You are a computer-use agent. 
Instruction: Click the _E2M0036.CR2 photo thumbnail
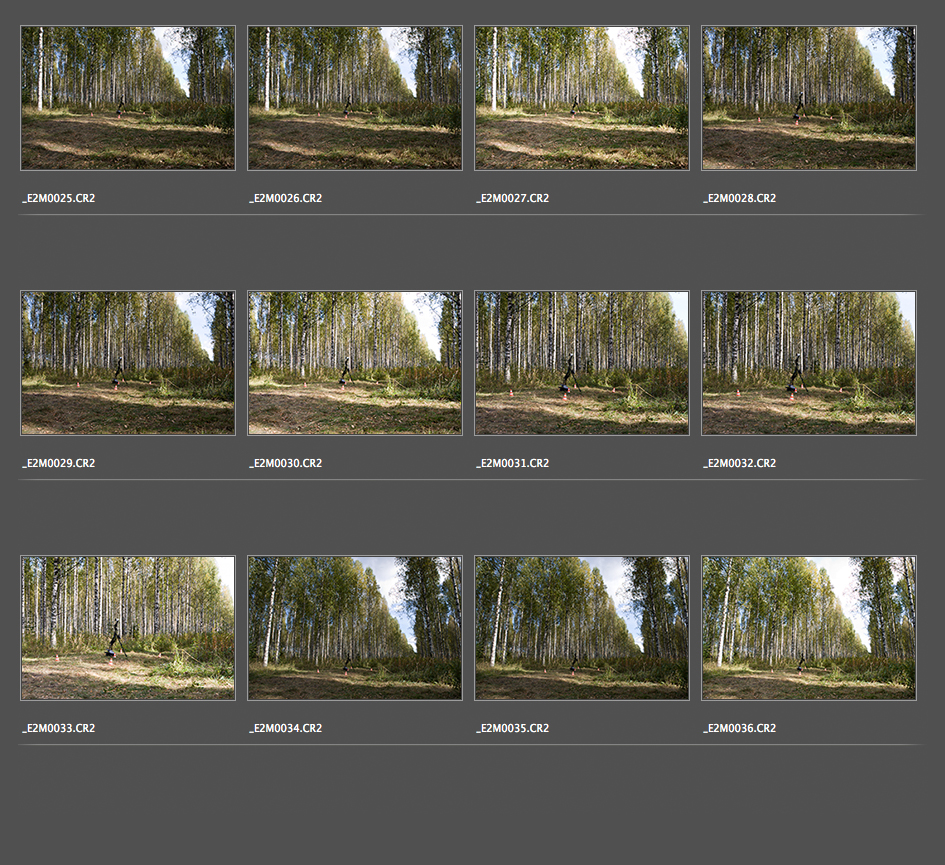[809, 628]
